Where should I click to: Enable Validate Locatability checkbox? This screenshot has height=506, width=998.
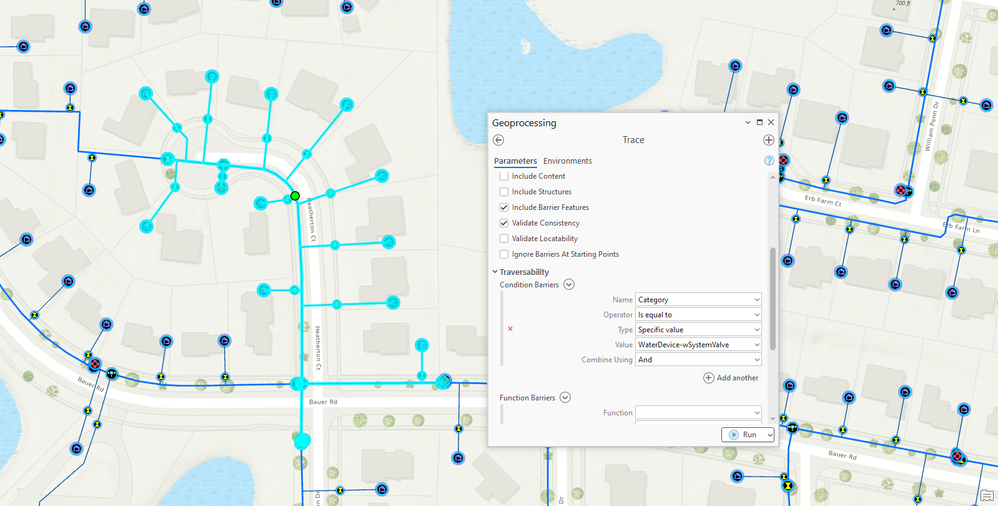click(503, 239)
